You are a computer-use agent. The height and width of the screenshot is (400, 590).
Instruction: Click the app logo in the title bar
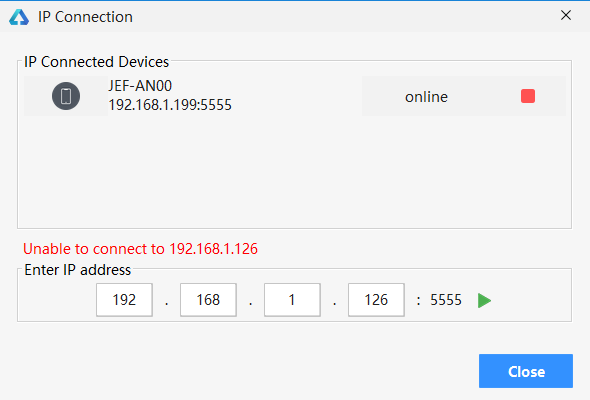(x=19, y=17)
